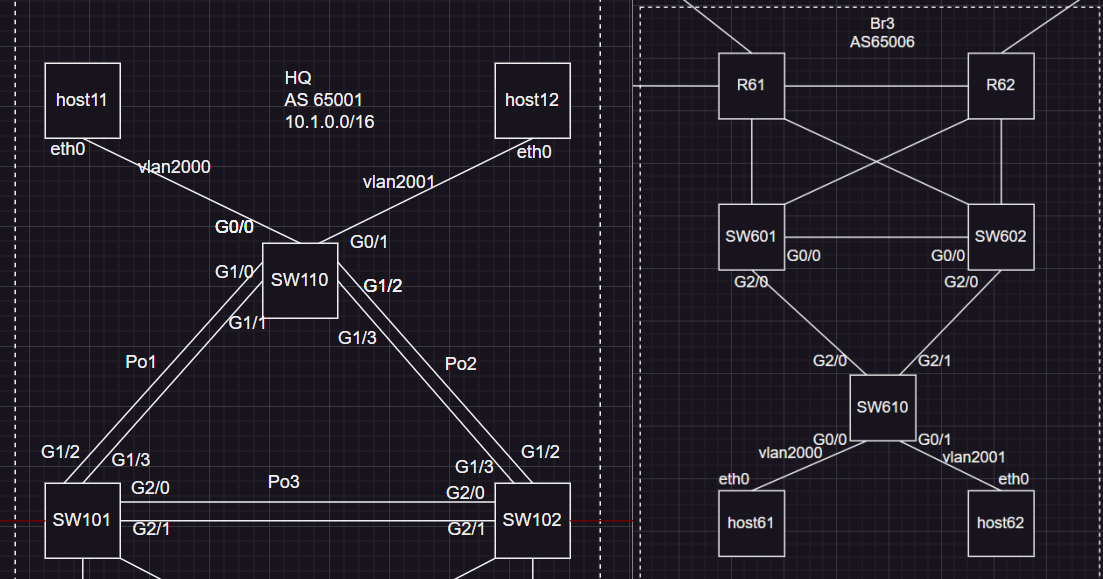Select the vlan2001 label near host12
This screenshot has height=579, width=1103.
click(398, 181)
